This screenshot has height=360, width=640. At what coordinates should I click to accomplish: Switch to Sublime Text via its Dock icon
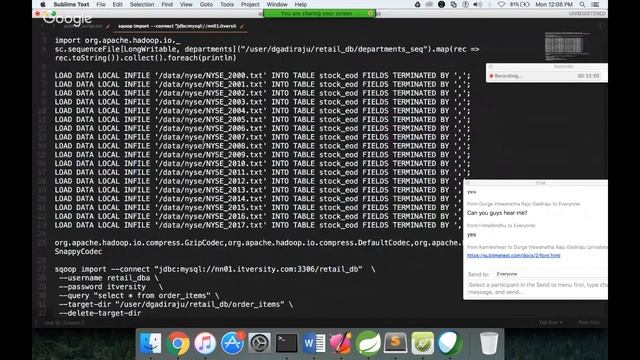click(x=395, y=343)
